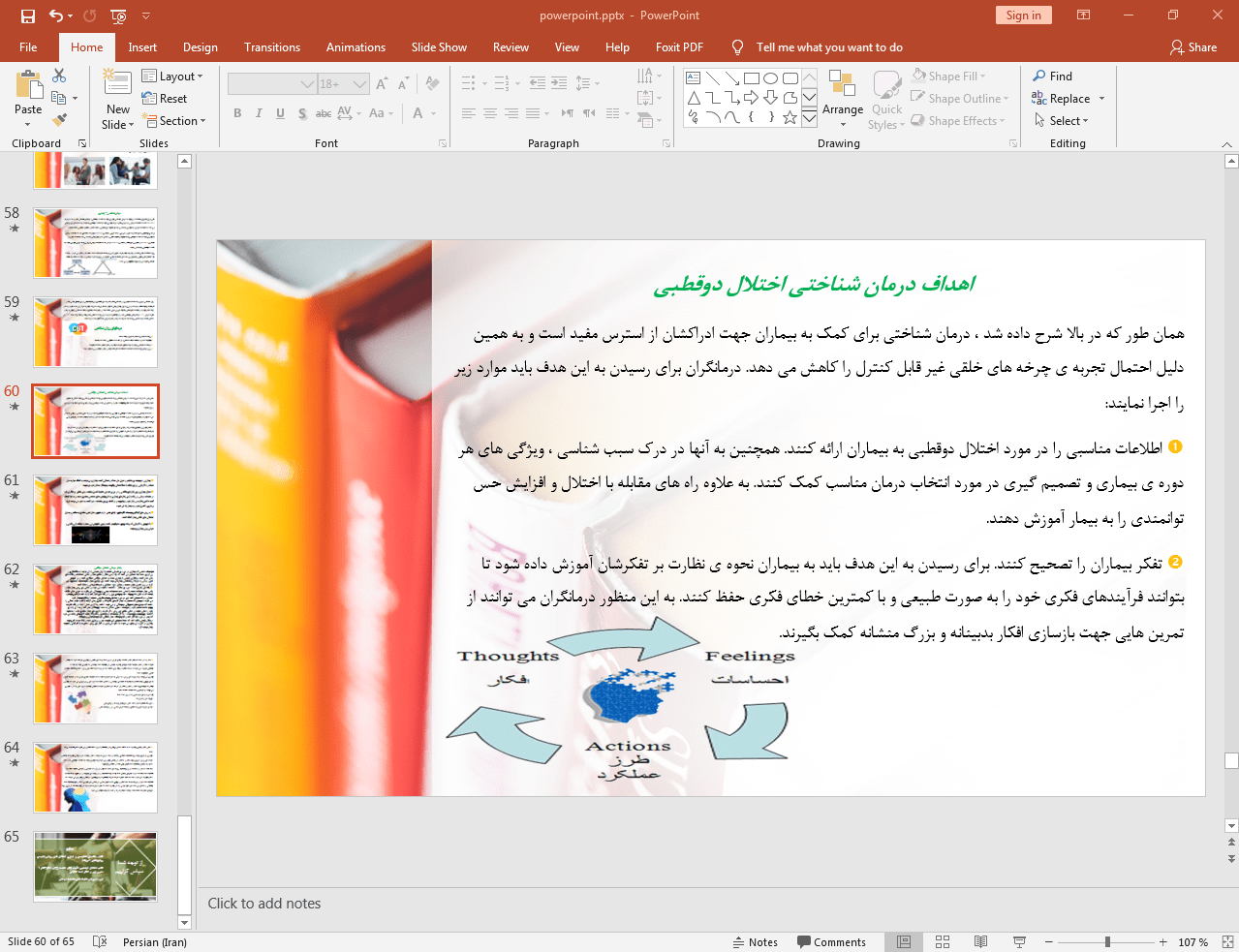Expand the Section dropdown
This screenshot has width=1239, height=952.
[175, 121]
